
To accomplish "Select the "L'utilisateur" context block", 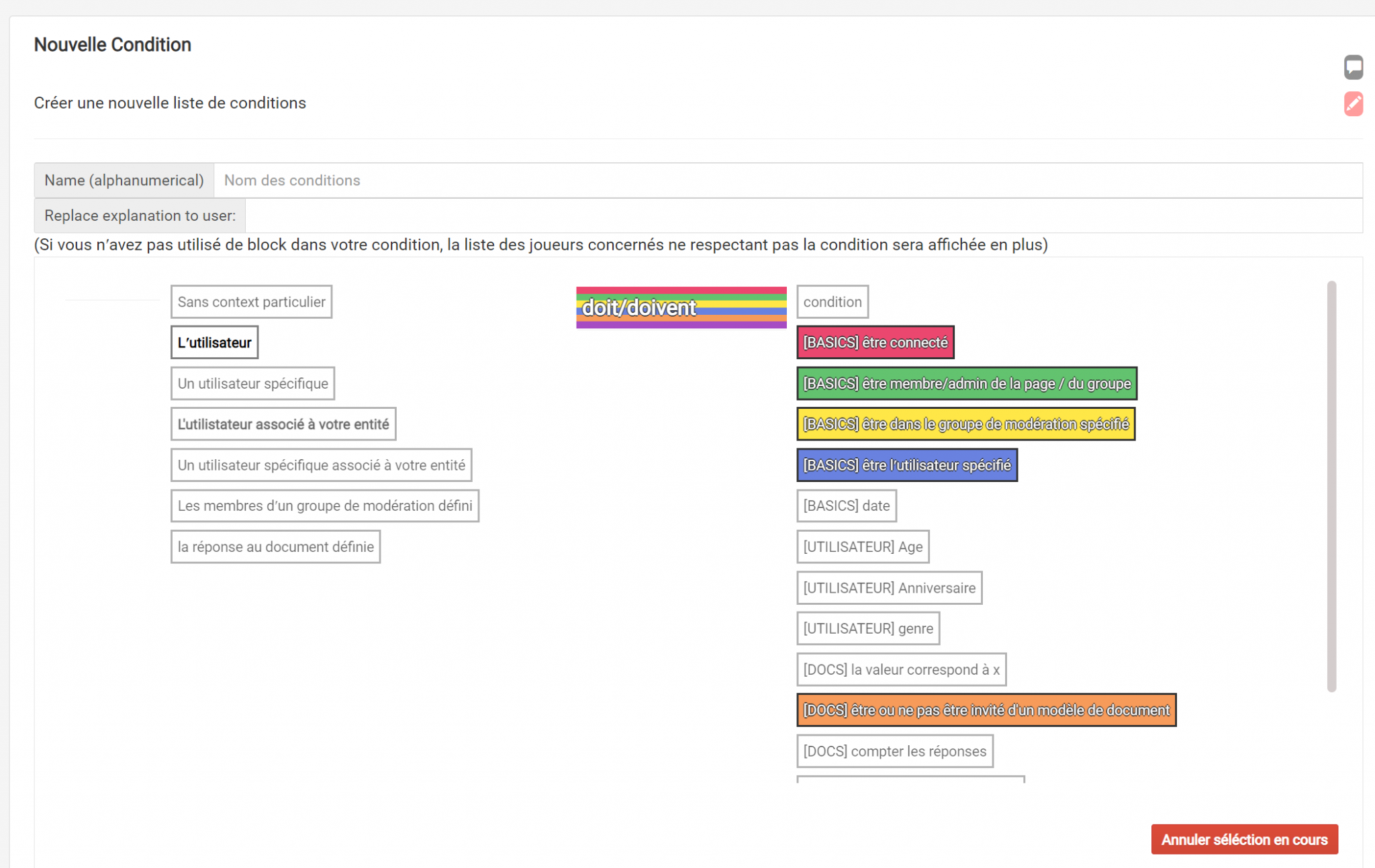I will click(214, 342).
